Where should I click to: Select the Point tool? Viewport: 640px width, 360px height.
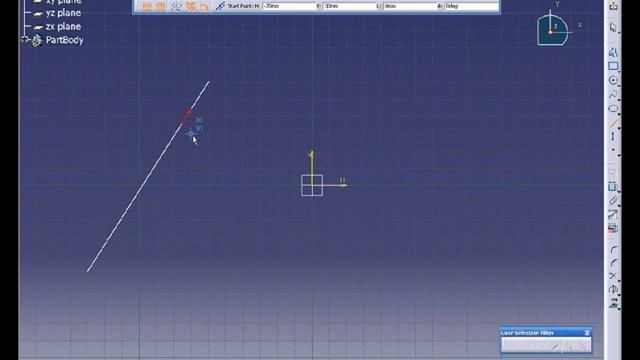pos(613,150)
